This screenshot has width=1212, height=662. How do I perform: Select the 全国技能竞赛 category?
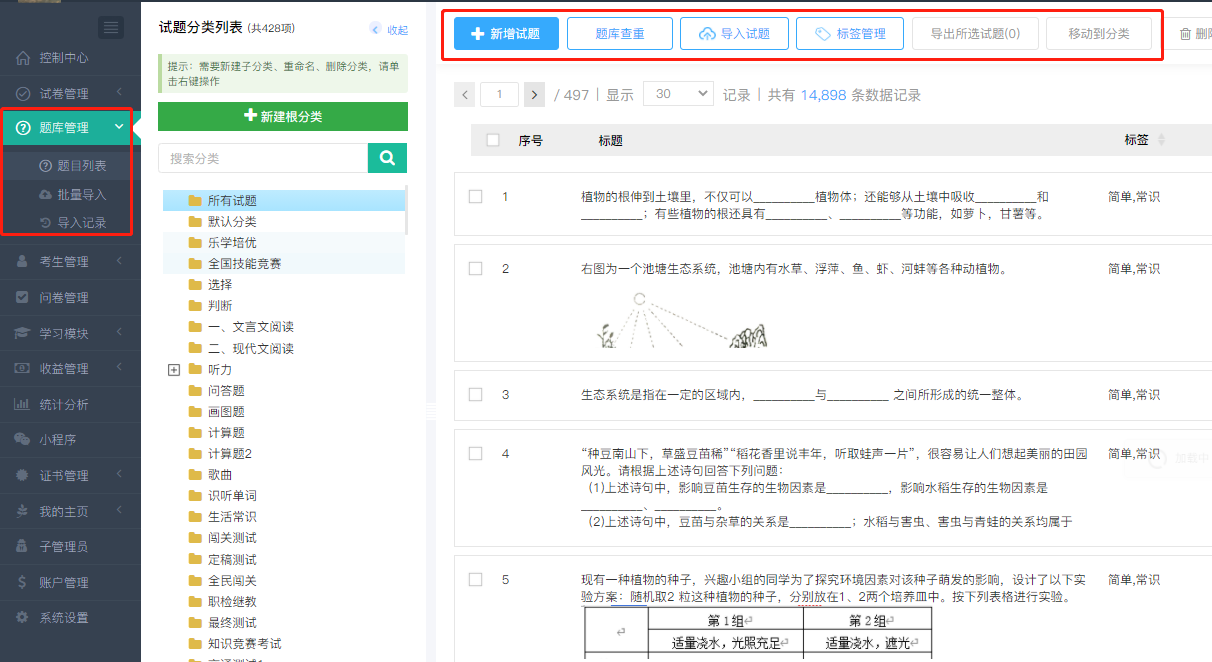click(x=244, y=263)
